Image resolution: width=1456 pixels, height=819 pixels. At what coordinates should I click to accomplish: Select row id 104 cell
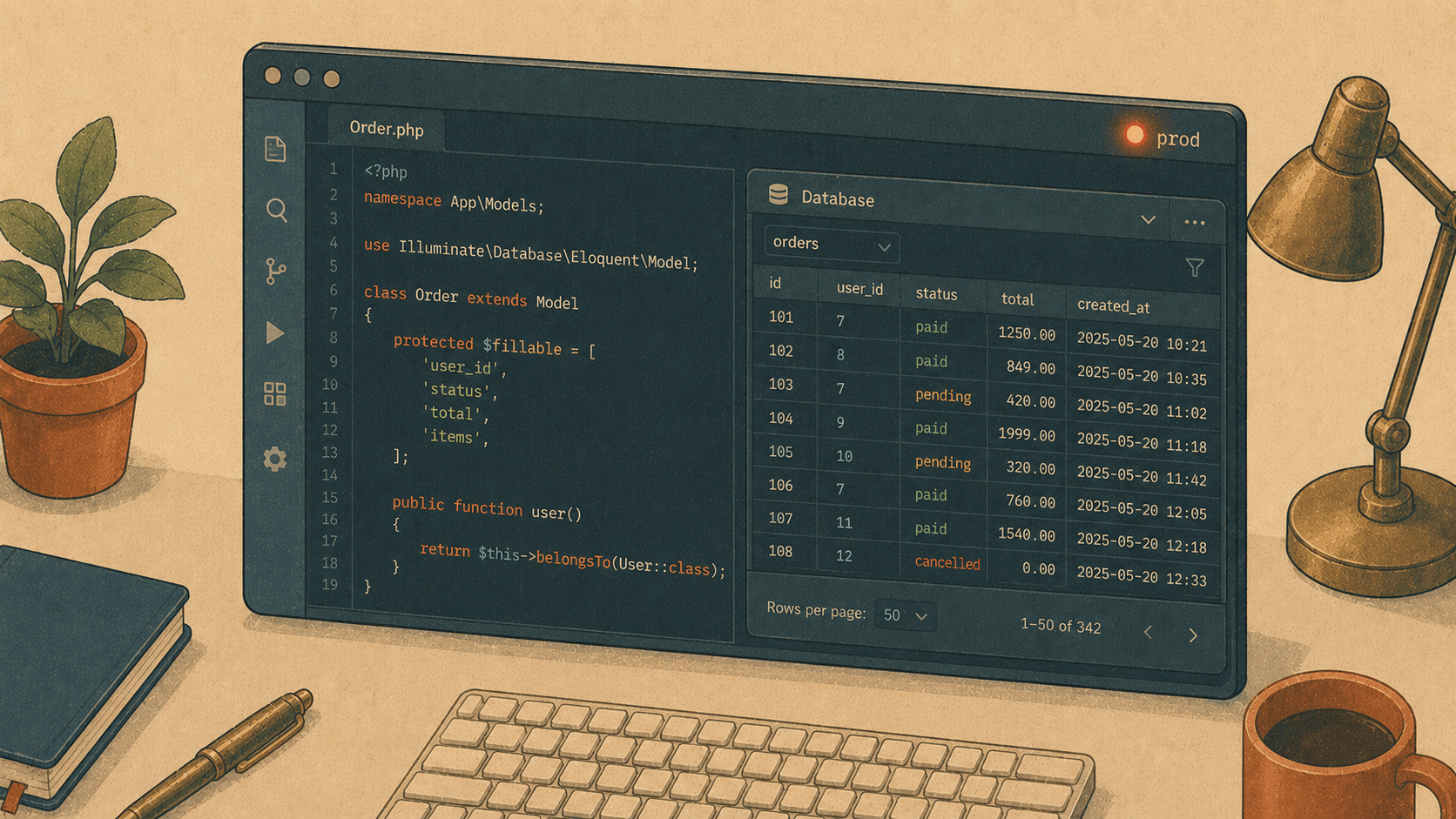click(781, 418)
